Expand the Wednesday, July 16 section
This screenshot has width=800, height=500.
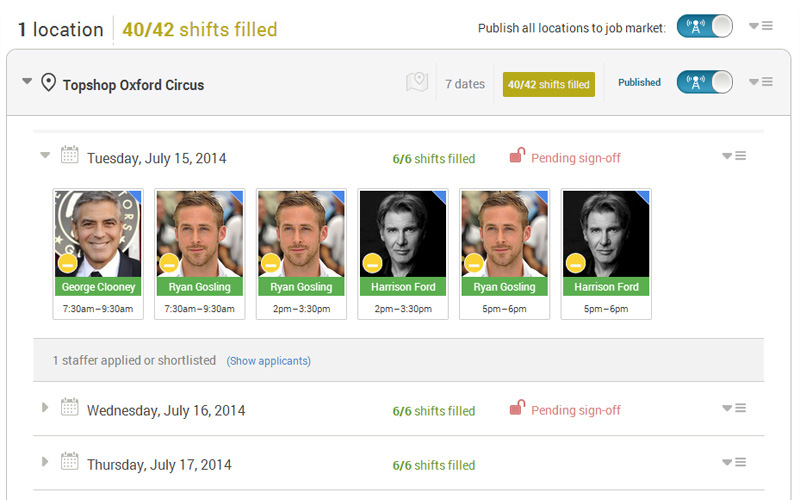pyautogui.click(x=45, y=407)
